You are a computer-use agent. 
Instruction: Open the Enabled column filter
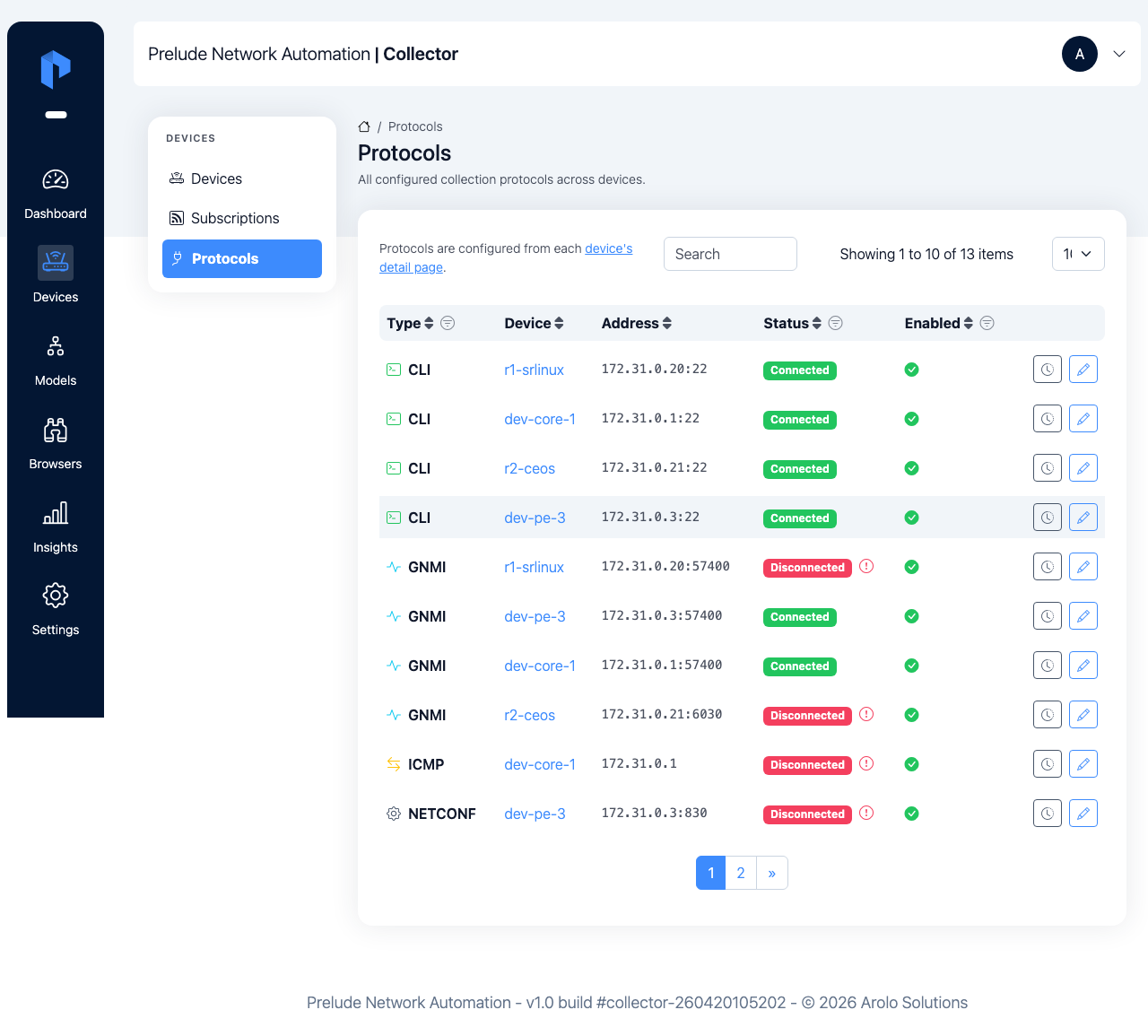pos(987,323)
